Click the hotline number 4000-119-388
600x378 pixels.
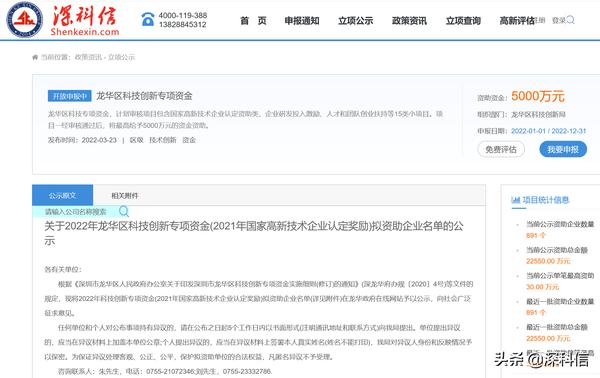[183, 15]
